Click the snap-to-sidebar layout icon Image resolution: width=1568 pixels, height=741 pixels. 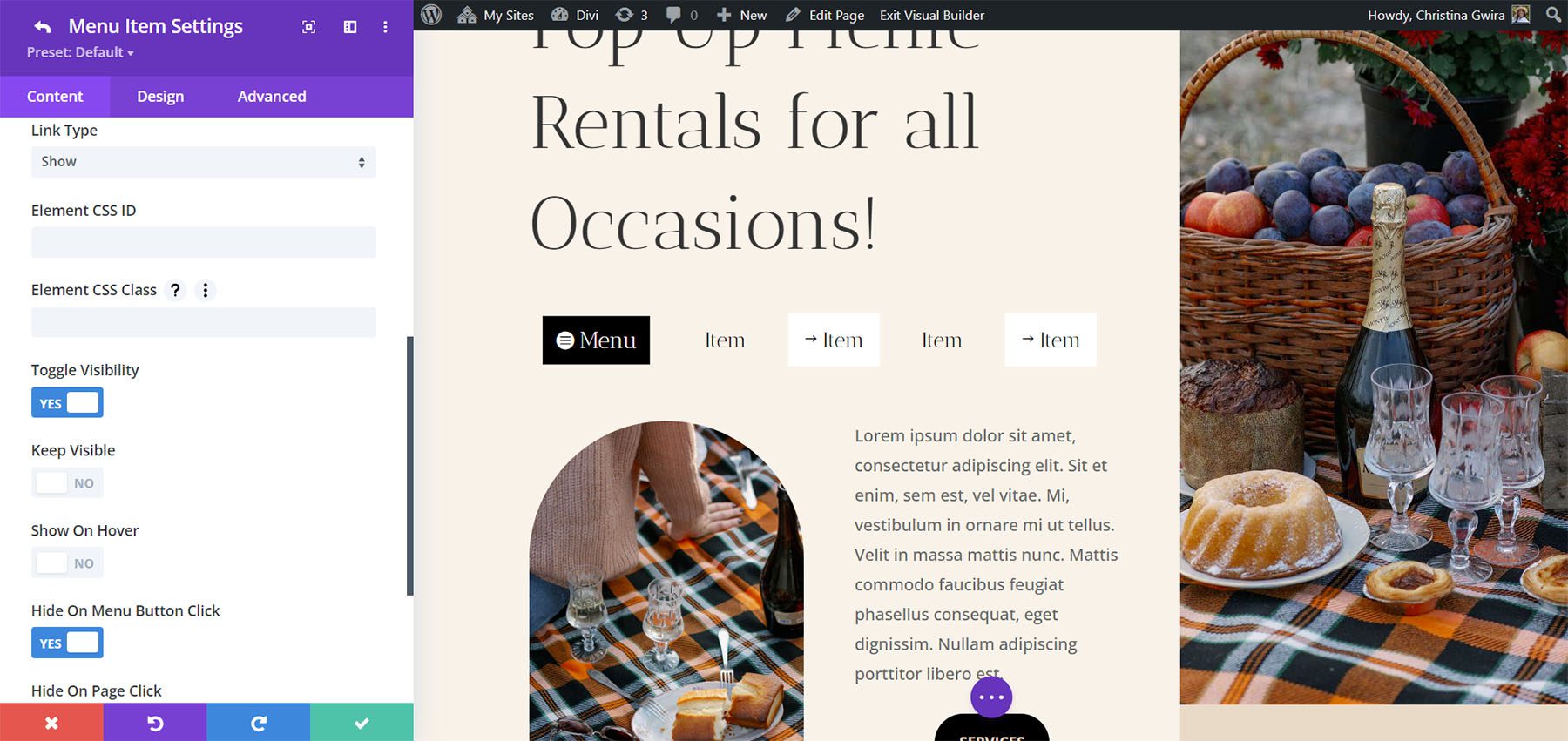pyautogui.click(x=350, y=27)
